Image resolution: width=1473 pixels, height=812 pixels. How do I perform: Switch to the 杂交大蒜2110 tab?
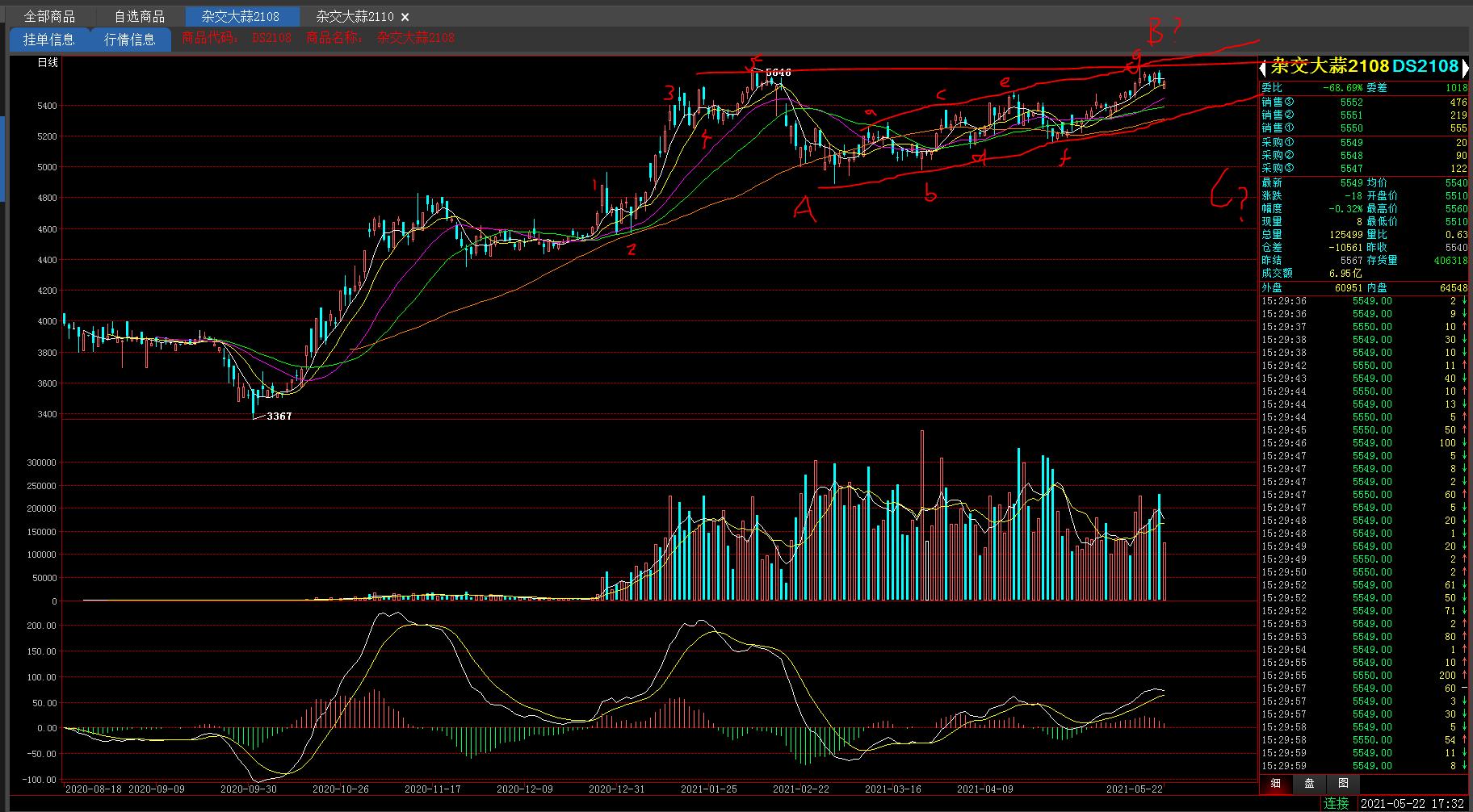355,17
